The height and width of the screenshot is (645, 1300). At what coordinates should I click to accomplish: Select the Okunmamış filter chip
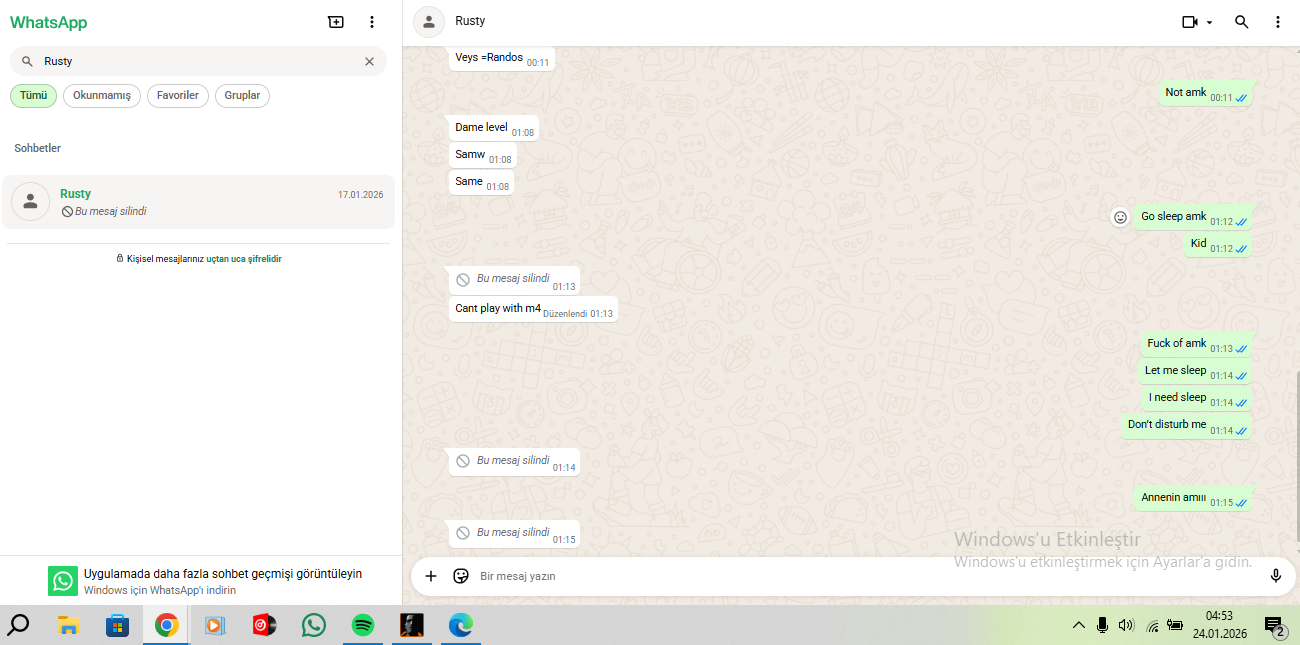(x=102, y=96)
